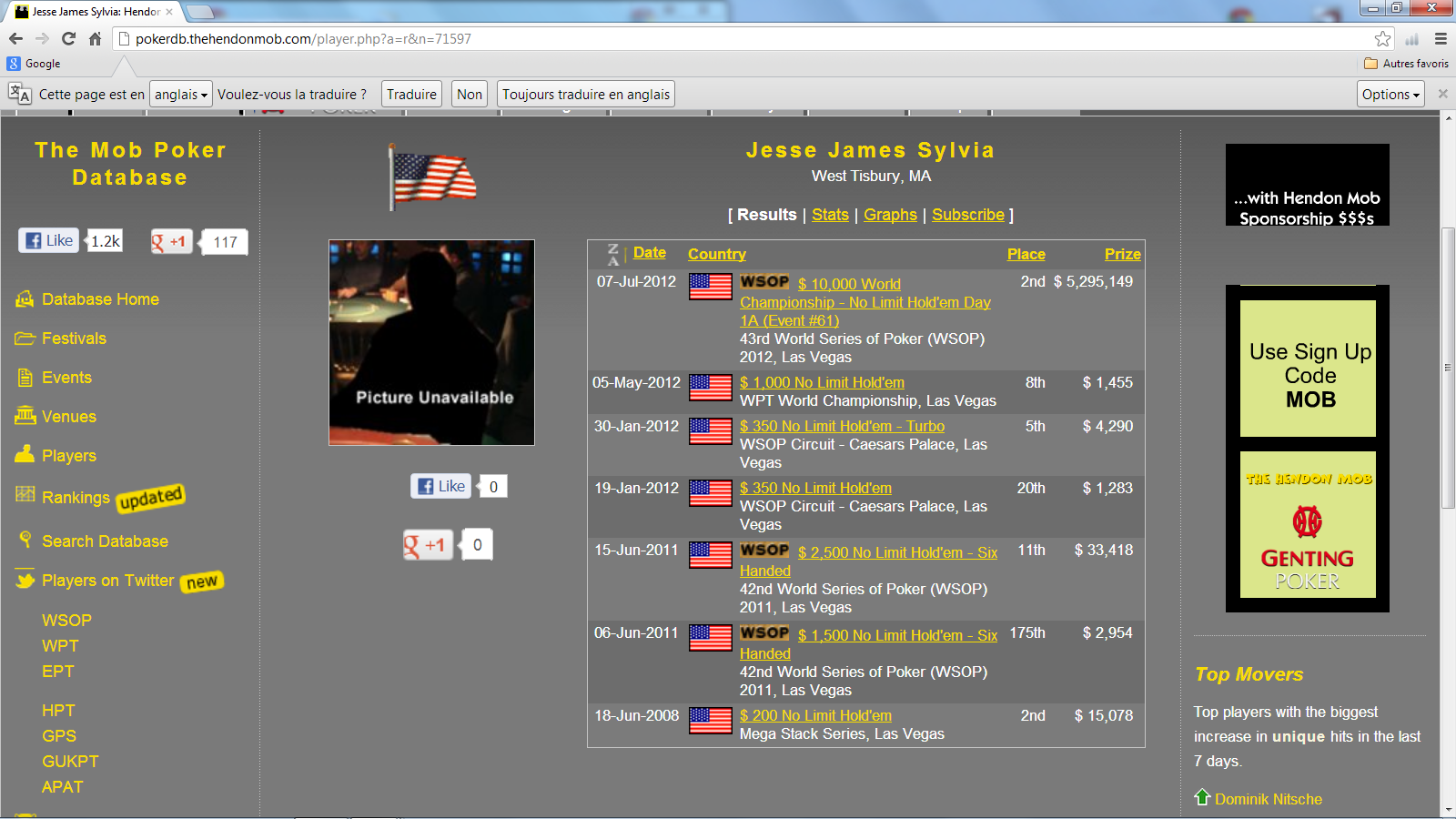Sort results by the Date column
Image resolution: width=1456 pixels, height=819 pixels.
coord(650,253)
